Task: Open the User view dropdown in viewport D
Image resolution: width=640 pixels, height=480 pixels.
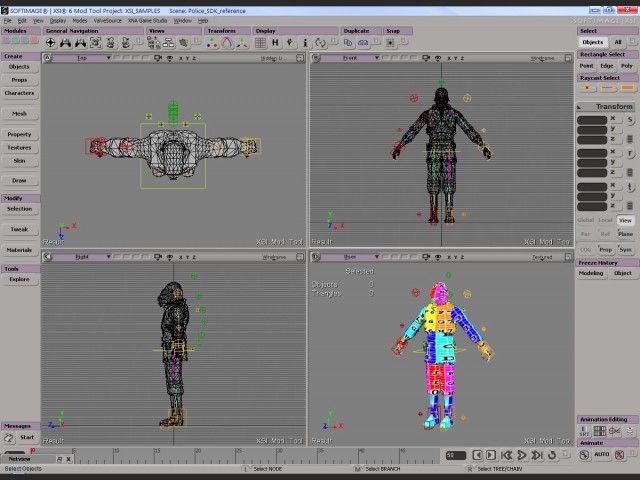Action: pos(351,257)
